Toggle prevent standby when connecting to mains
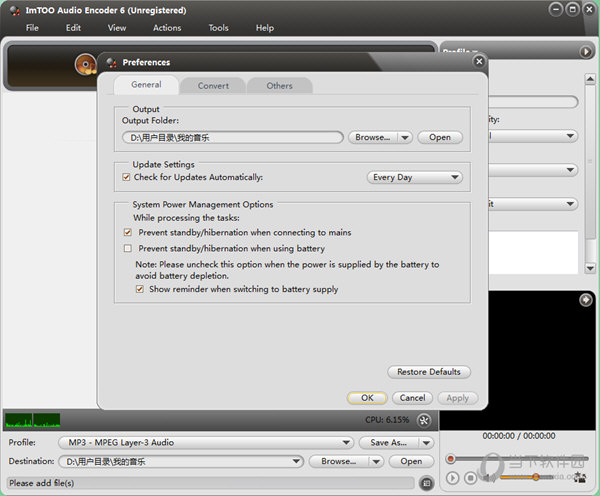 point(128,232)
